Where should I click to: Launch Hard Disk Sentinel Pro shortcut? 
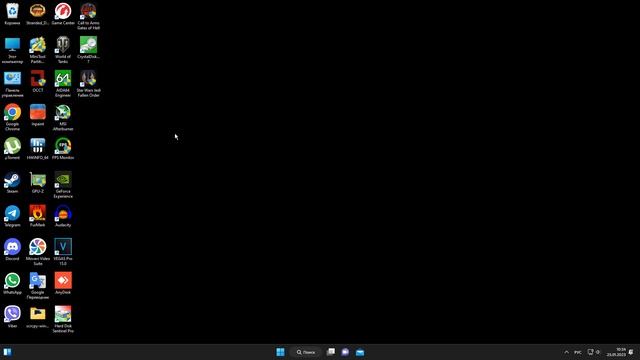coord(63,320)
